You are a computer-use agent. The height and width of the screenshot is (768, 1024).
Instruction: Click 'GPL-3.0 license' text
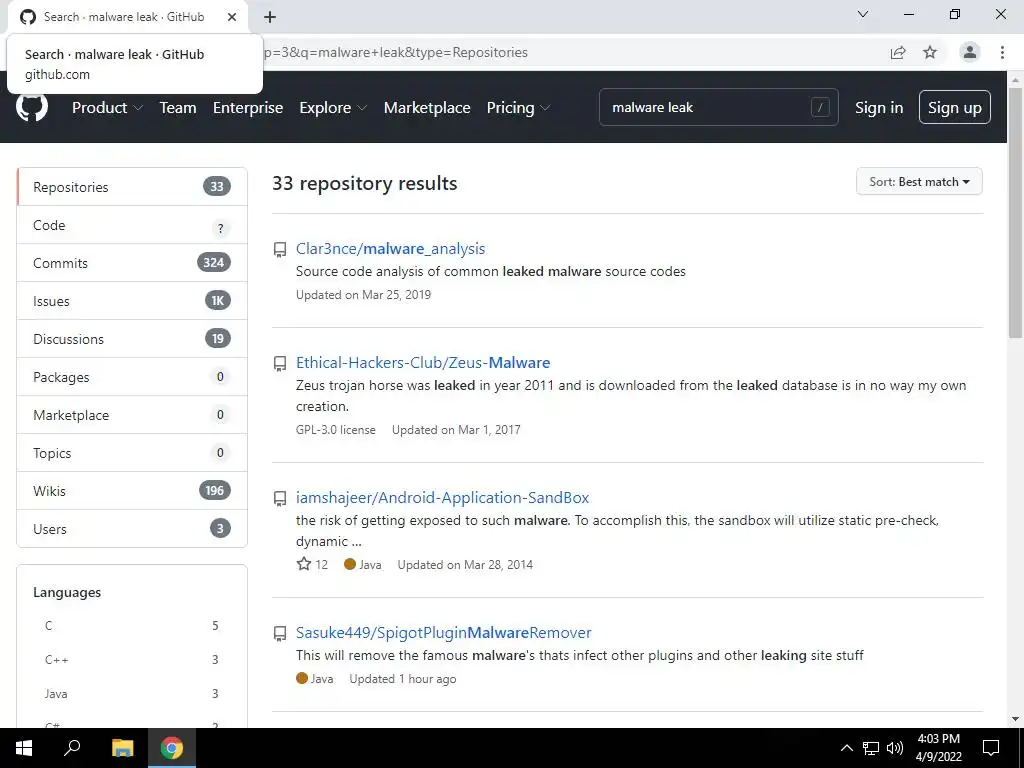tap(336, 430)
